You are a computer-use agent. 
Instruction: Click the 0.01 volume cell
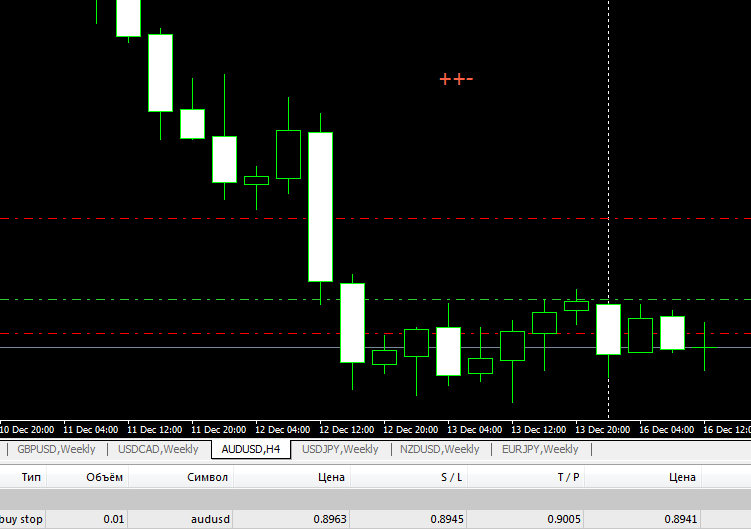[x=87, y=519]
